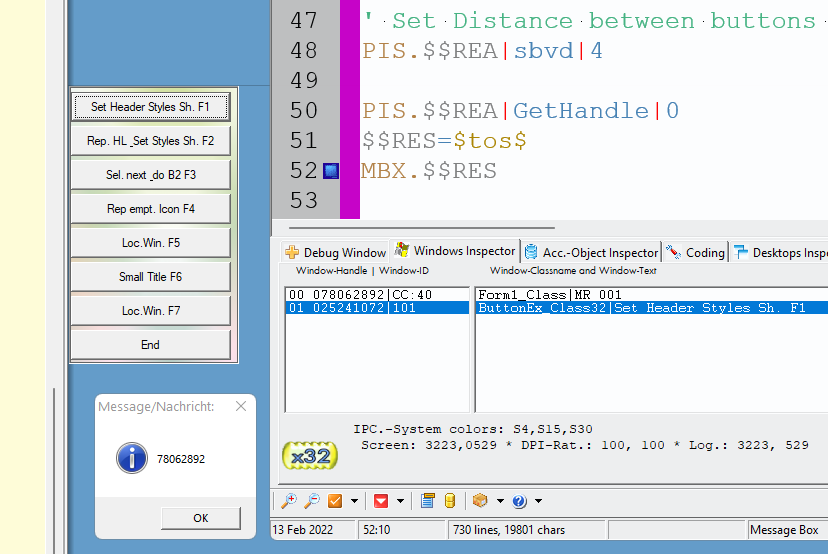Screen dimensions: 828x554
Task: Click the zoom in magnifier icon
Action: point(288,501)
